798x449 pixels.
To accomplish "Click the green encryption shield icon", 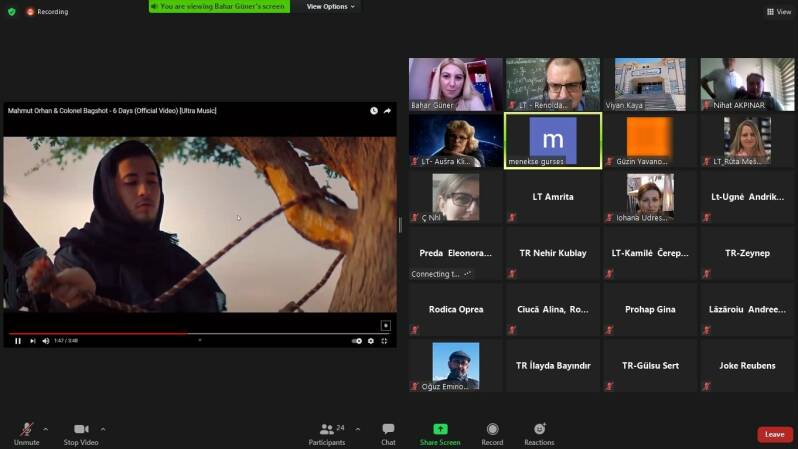I will click(x=12, y=11).
